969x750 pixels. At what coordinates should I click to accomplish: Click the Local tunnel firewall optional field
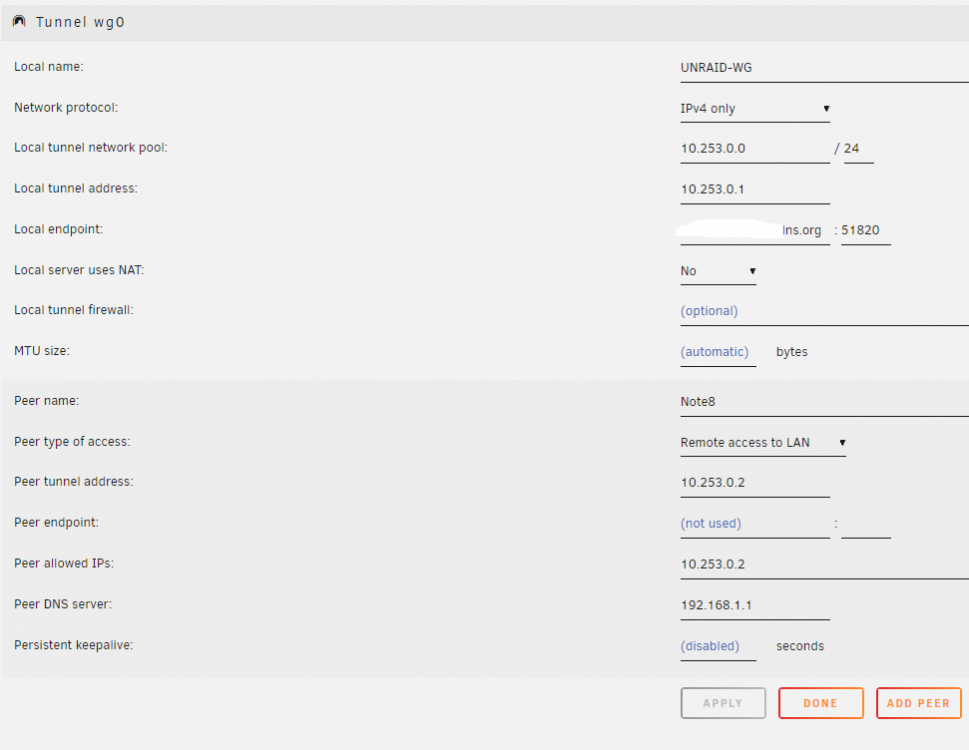[x=824, y=311]
